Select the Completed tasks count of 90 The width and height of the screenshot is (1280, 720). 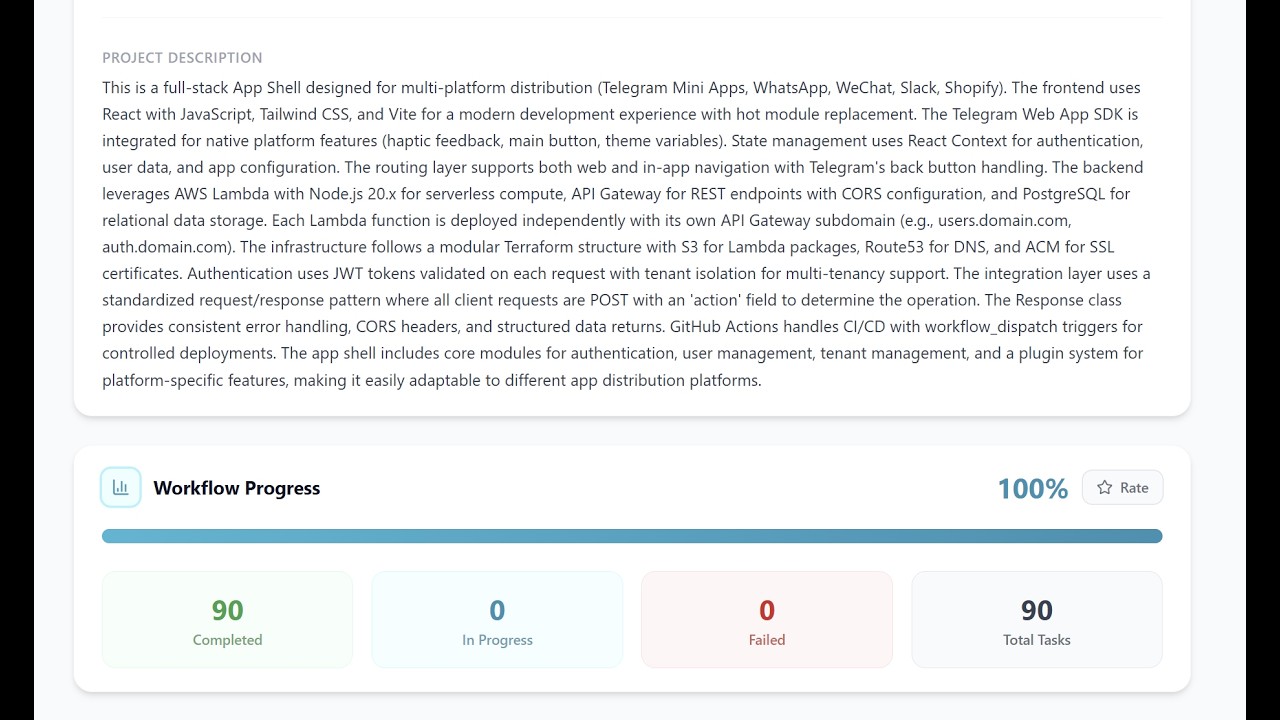[227, 610]
